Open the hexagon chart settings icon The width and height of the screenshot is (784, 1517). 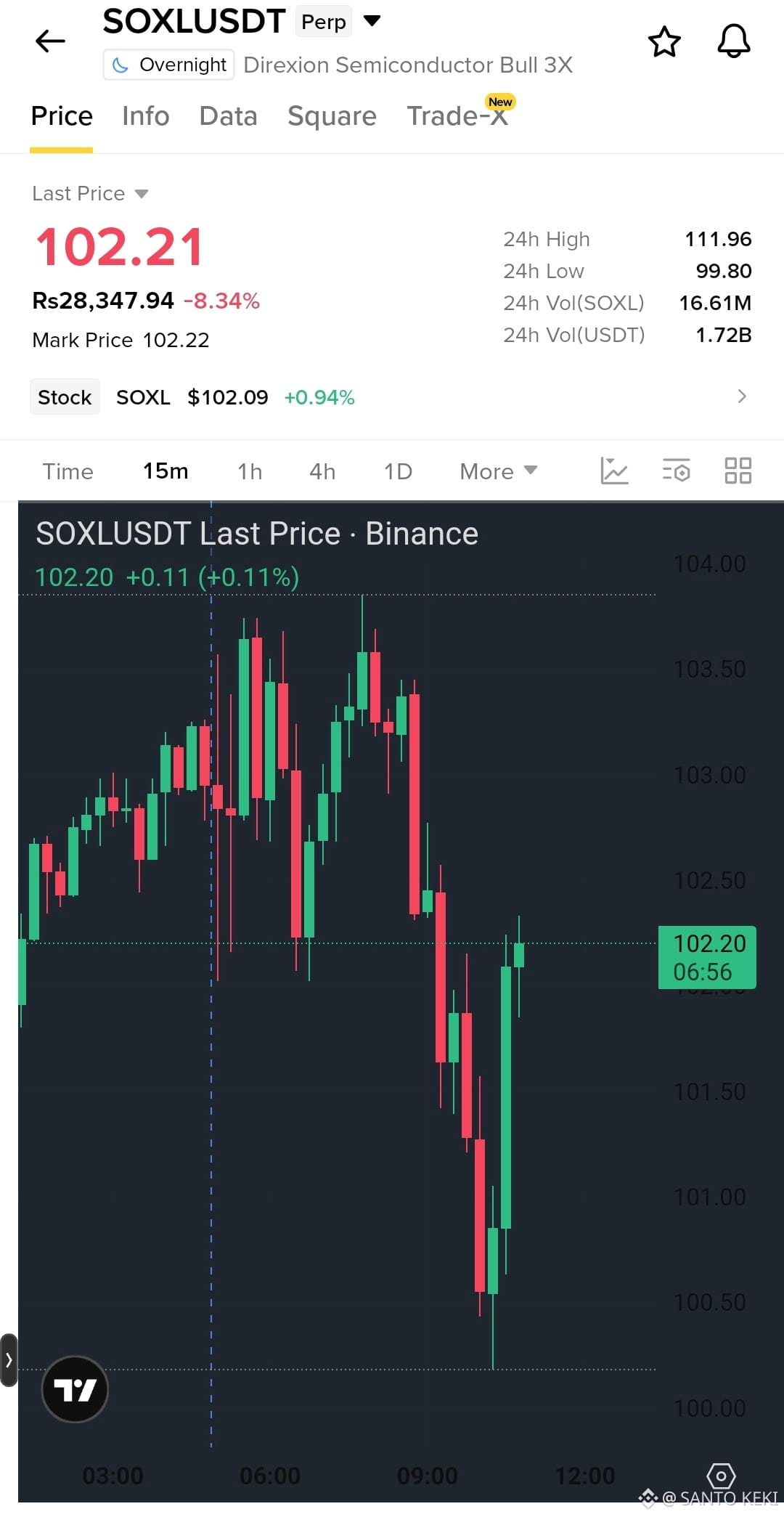tap(721, 1476)
